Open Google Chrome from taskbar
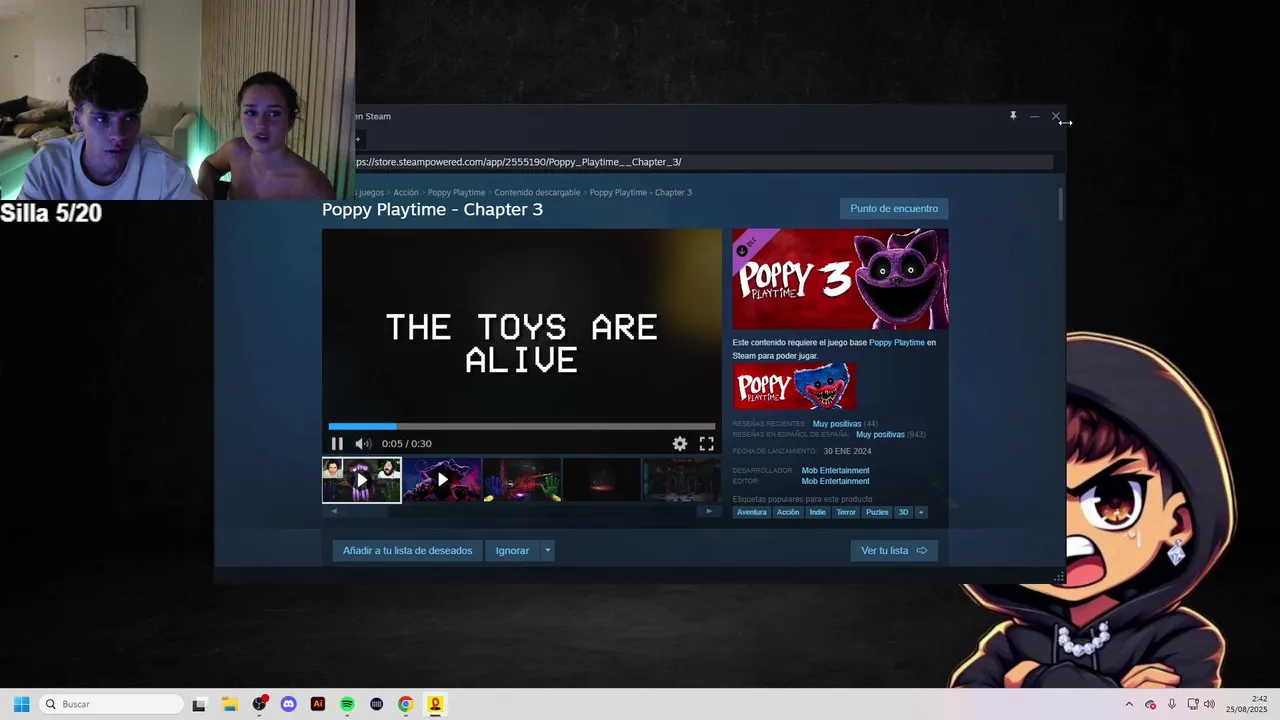This screenshot has width=1280, height=720. pos(406,704)
